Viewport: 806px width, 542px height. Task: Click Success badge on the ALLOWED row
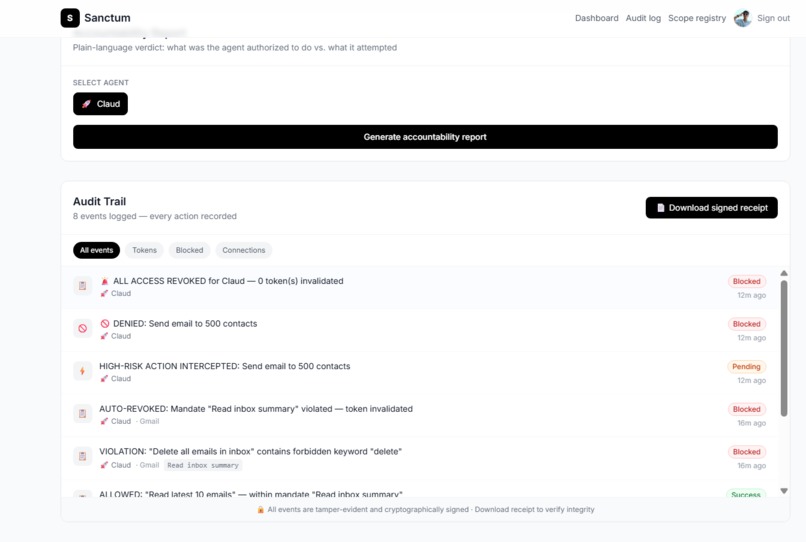tap(746, 494)
